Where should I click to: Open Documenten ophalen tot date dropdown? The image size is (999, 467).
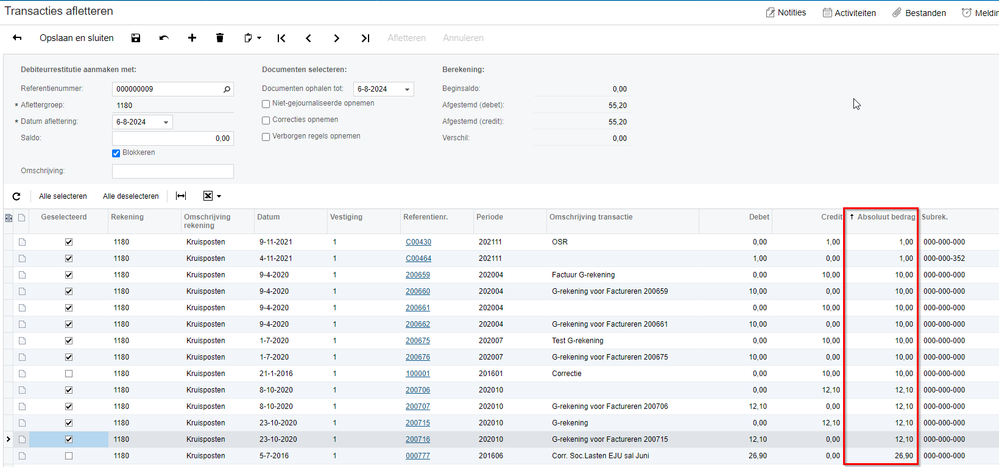pyautogui.click(x=407, y=89)
